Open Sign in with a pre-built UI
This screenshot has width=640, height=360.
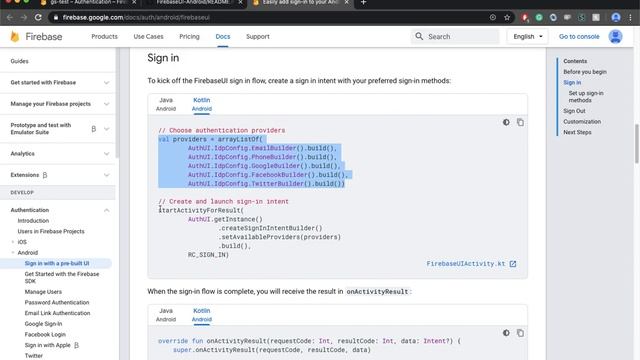pos(57,263)
